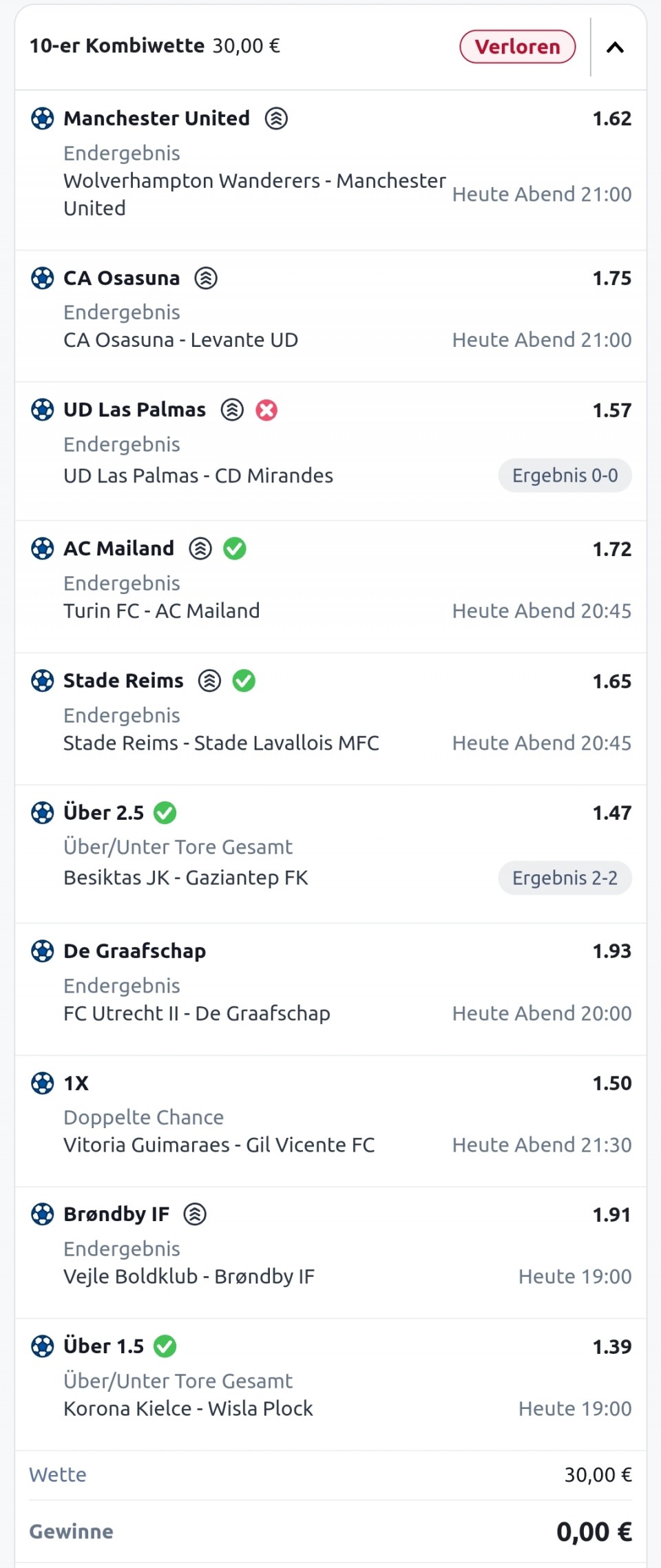Viewport: 661px width, 1568px height.
Task: Open the Turin FC - AC Mailand match
Action: 162,611
